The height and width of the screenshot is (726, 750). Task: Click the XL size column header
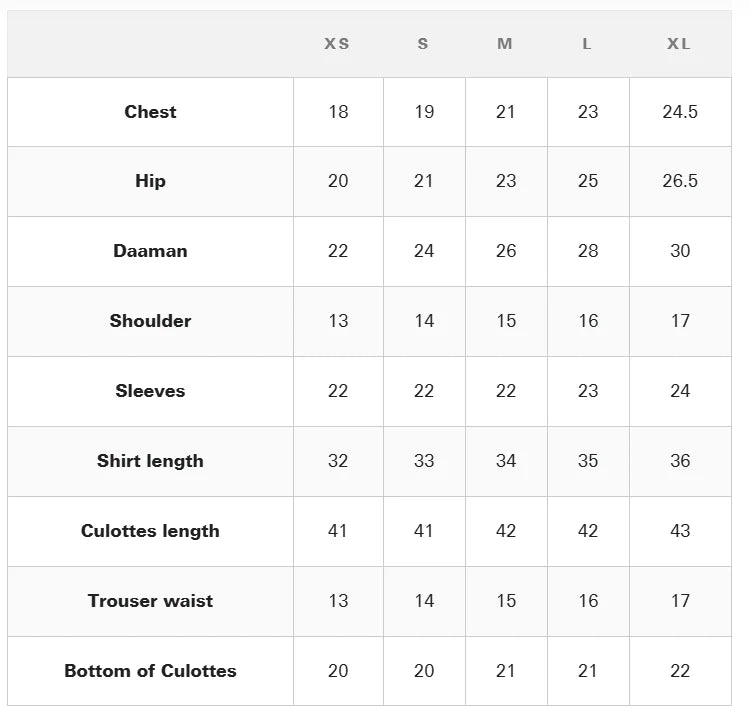point(679,44)
